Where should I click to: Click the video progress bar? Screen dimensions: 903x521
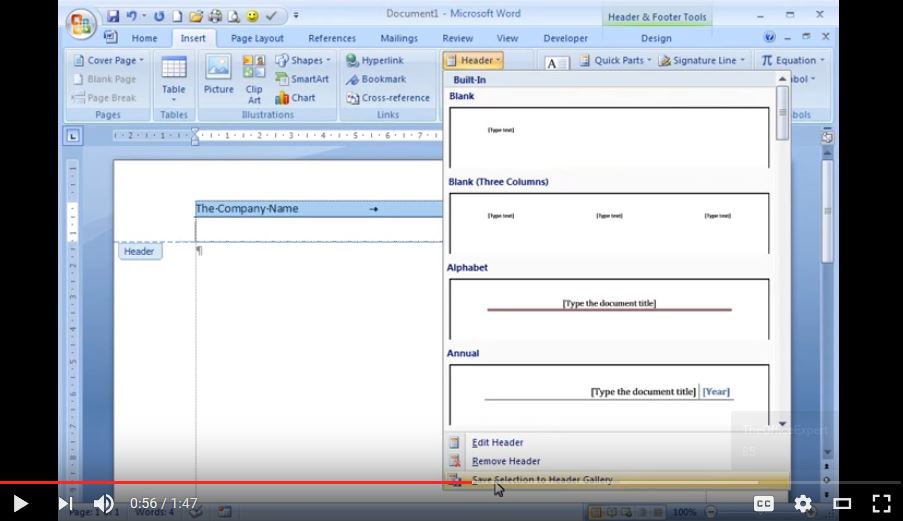452,482
